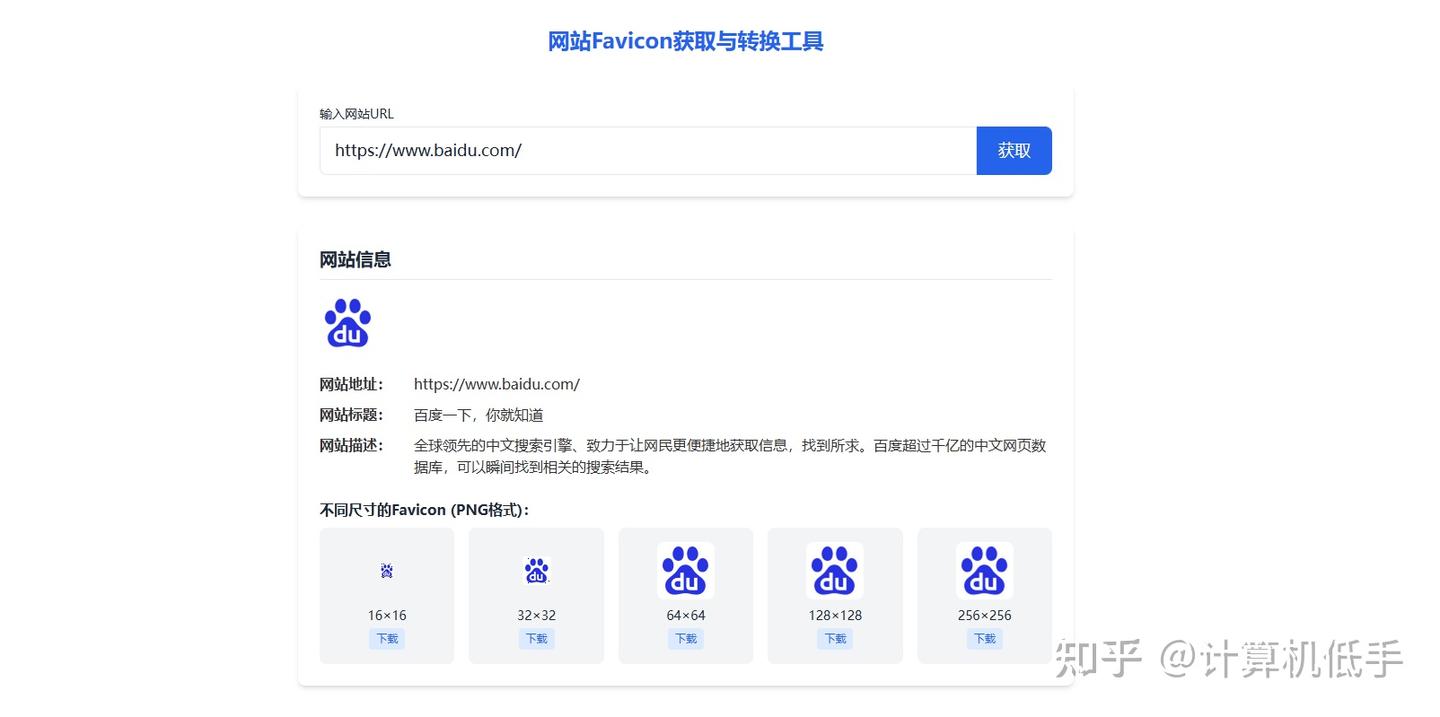1440x717 pixels.
Task: Open the https://www.baidu.com/ link
Action: pyautogui.click(x=496, y=383)
